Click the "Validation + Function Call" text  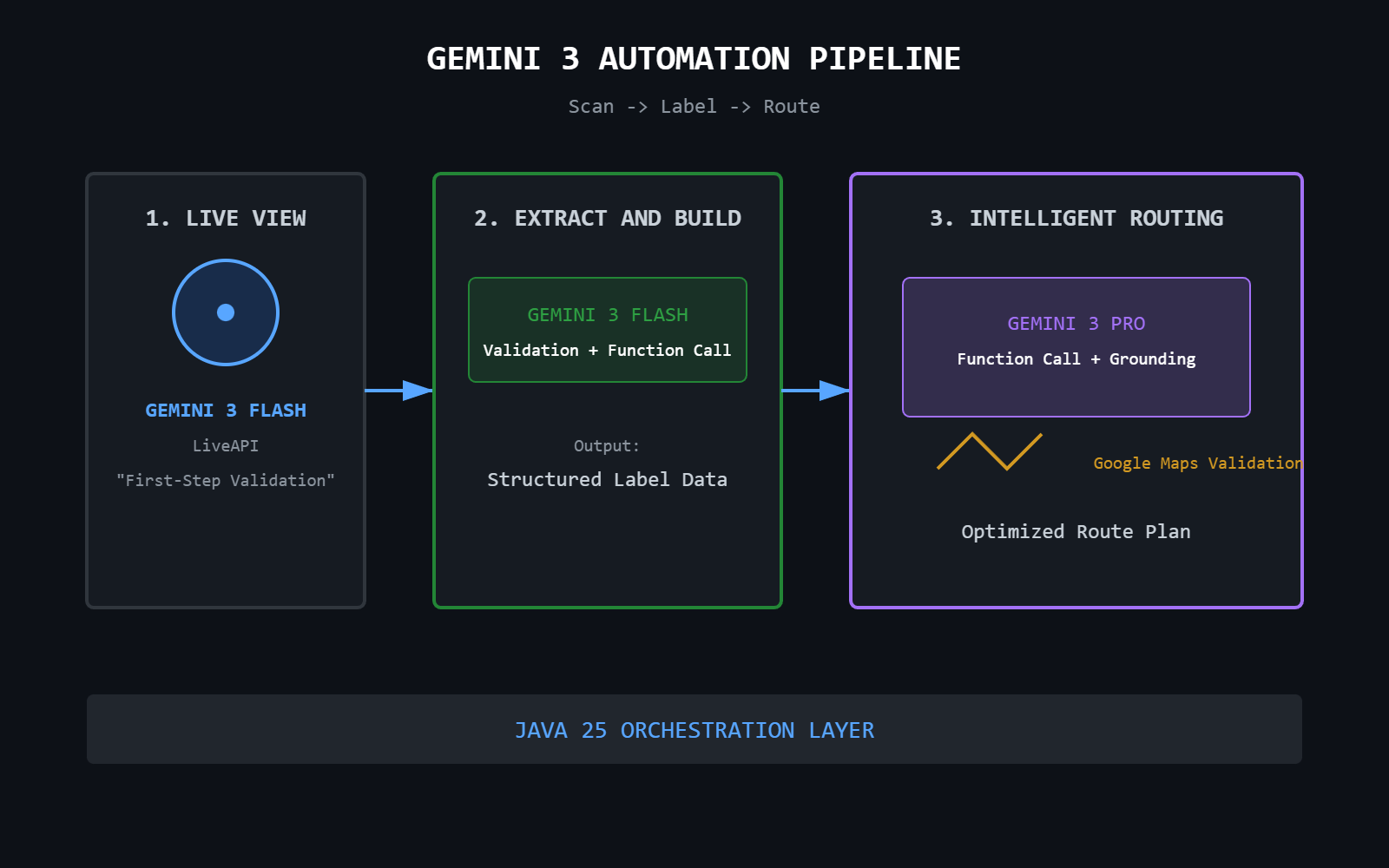pos(608,351)
